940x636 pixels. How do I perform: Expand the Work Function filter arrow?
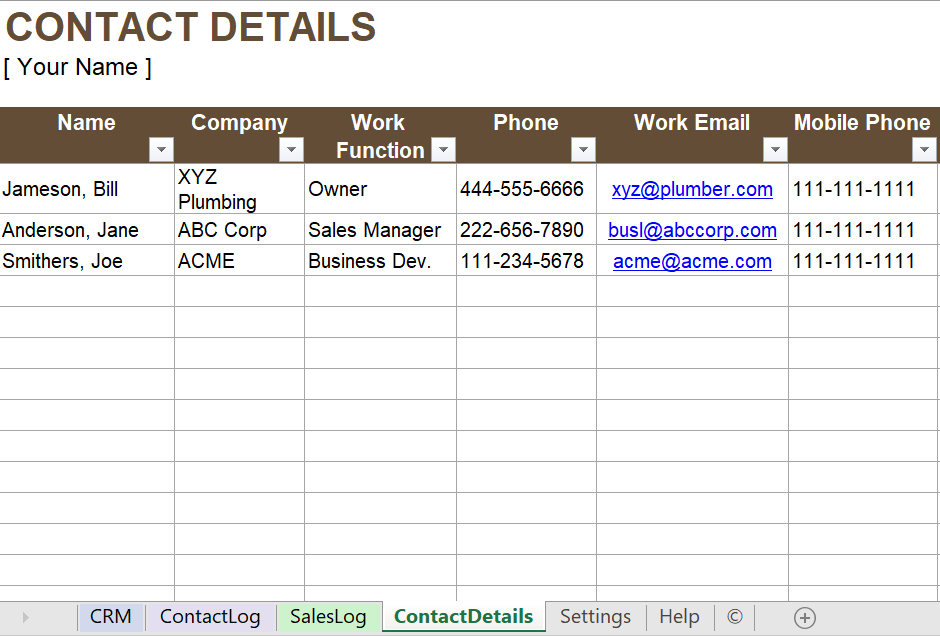point(444,150)
